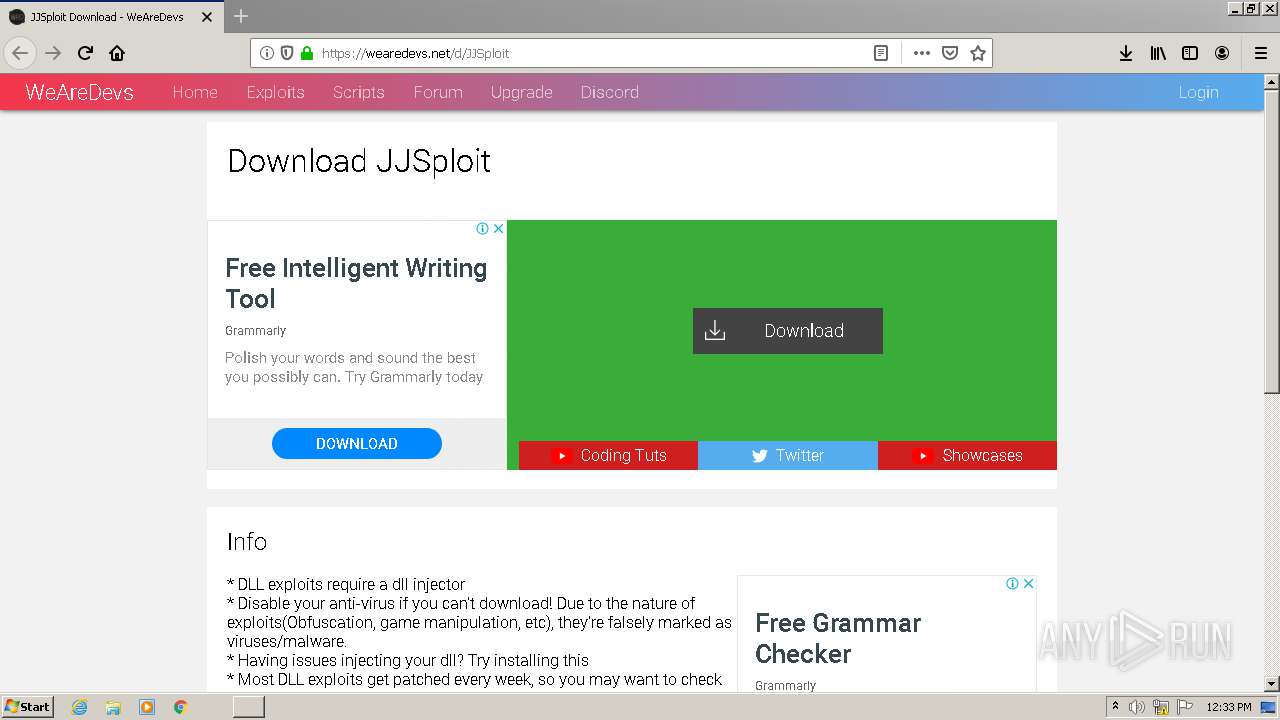Open page actions three-dot menu
This screenshot has width=1280, height=720.
(x=921, y=53)
